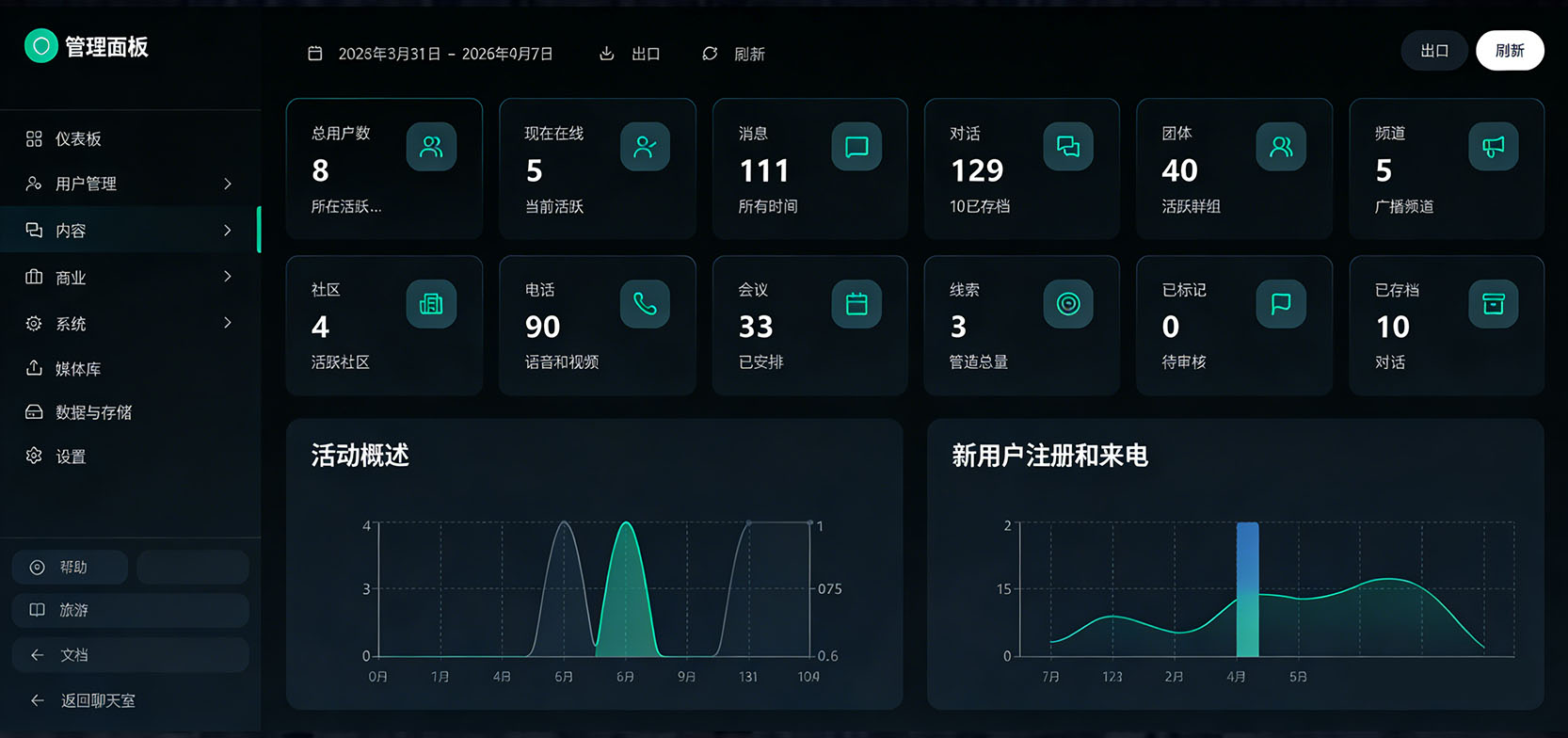Click the 语音和视频 caption on 电话 card

pos(562,362)
